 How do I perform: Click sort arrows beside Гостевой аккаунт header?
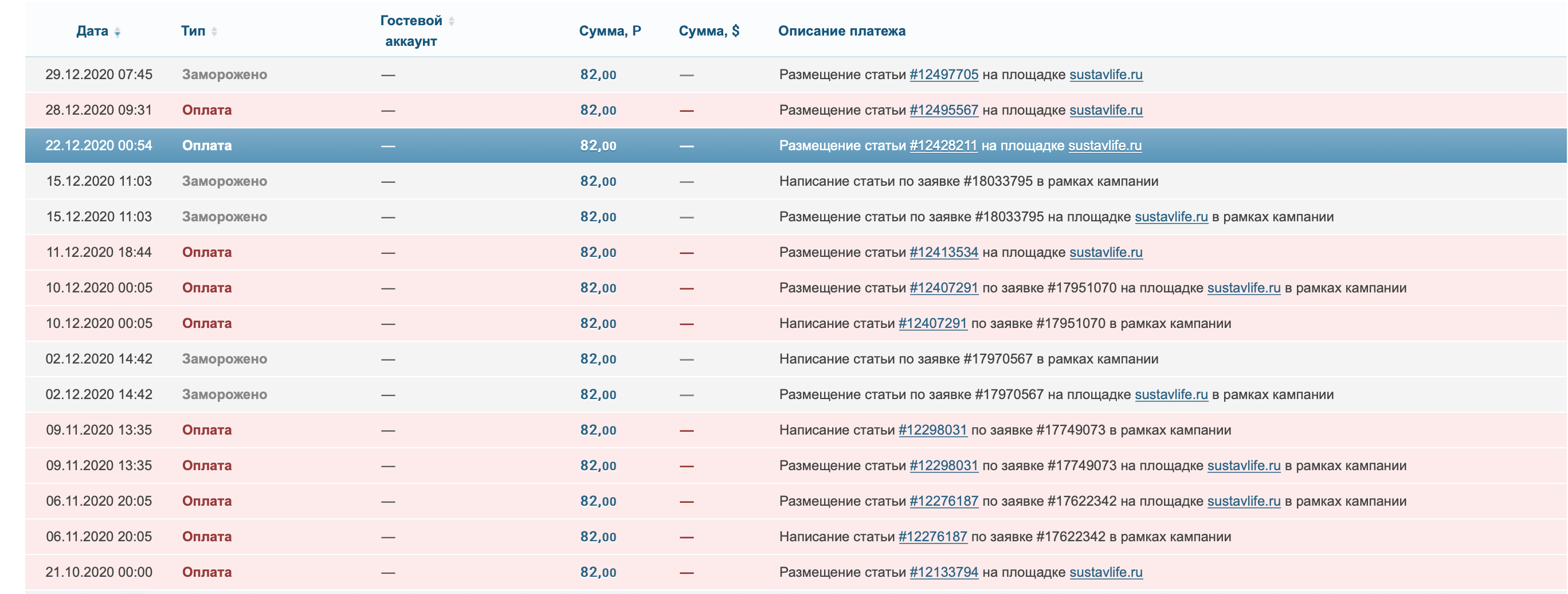[x=451, y=21]
